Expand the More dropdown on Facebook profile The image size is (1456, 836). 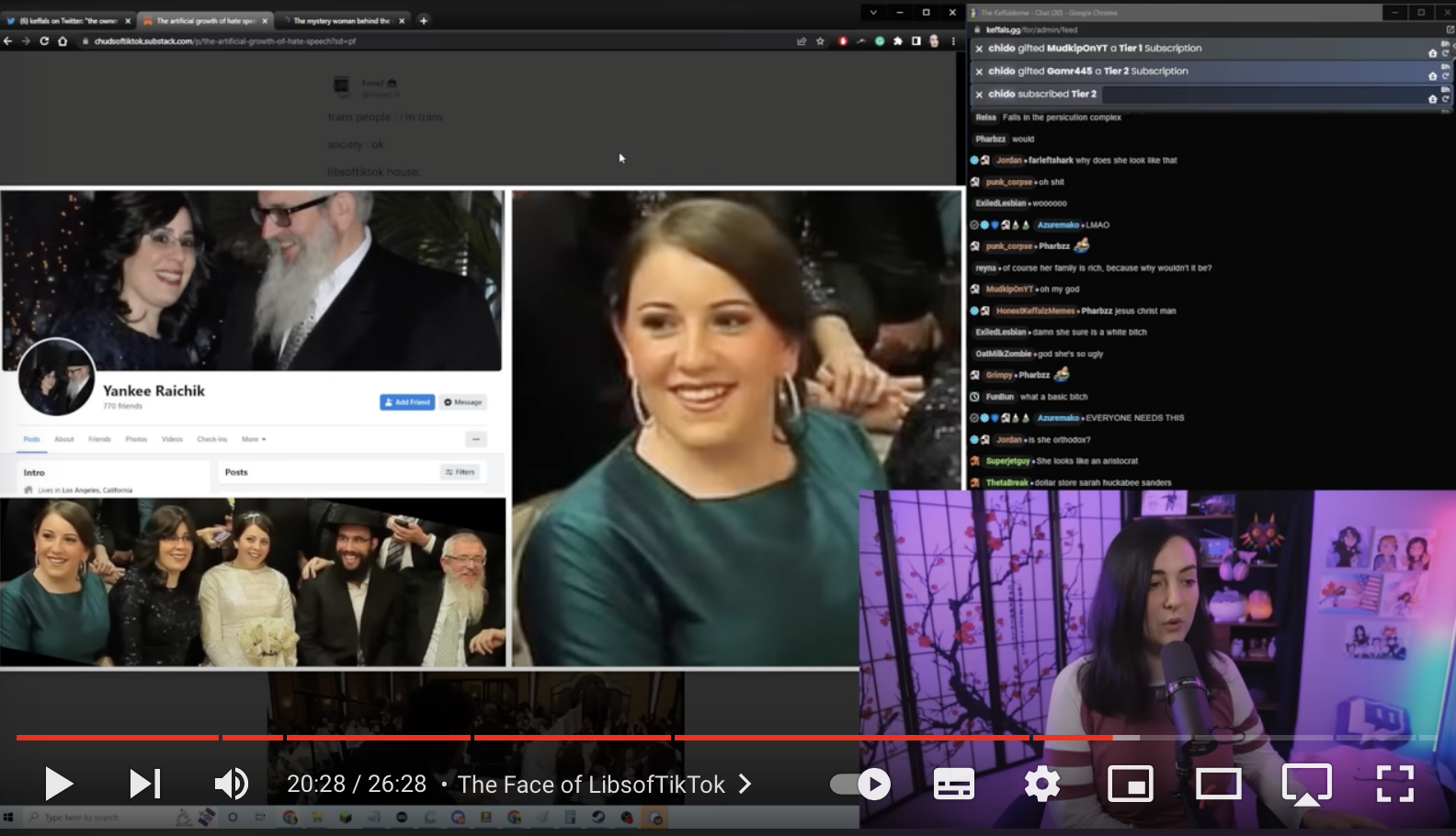(254, 439)
